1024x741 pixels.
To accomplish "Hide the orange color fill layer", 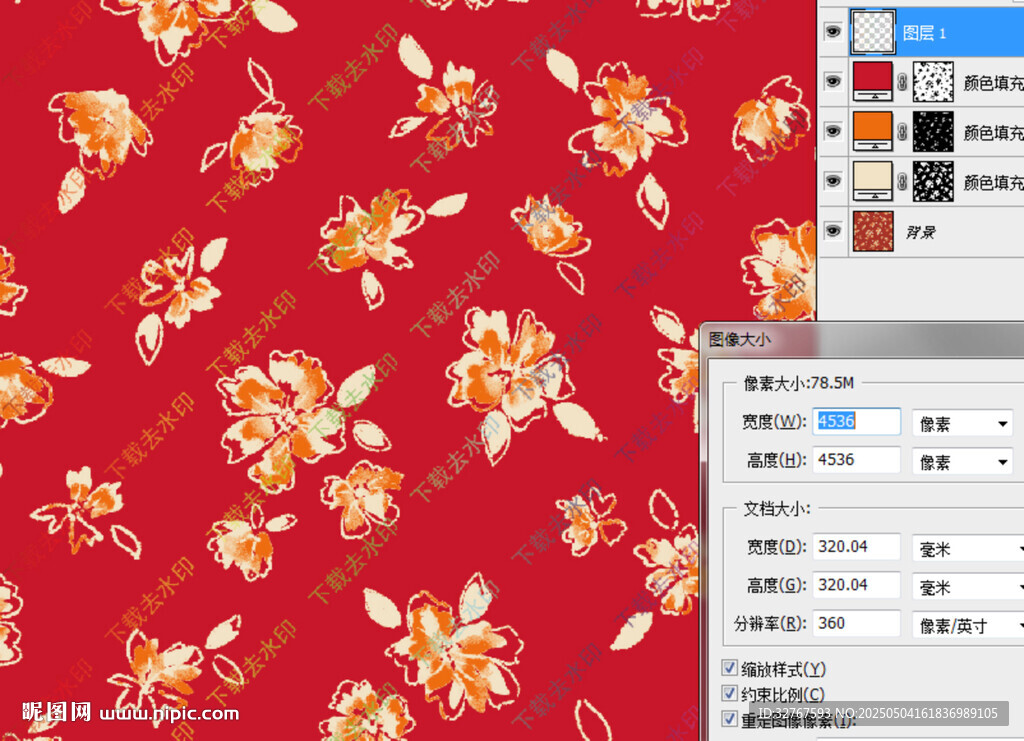I will point(832,132).
